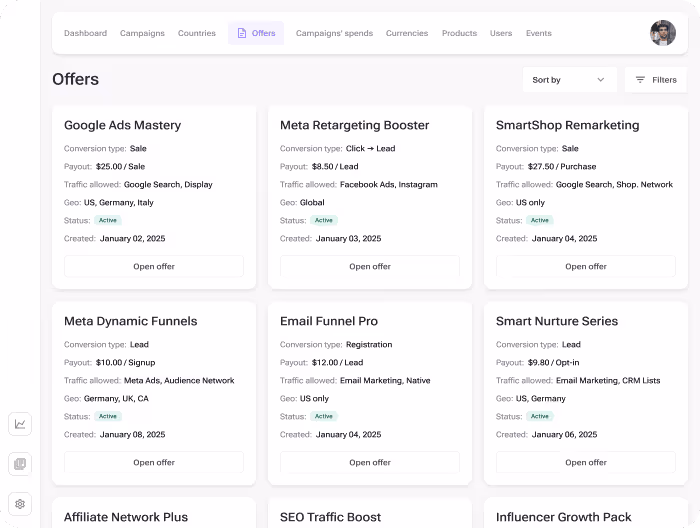Click the Sort by chevron arrow

point(600,80)
